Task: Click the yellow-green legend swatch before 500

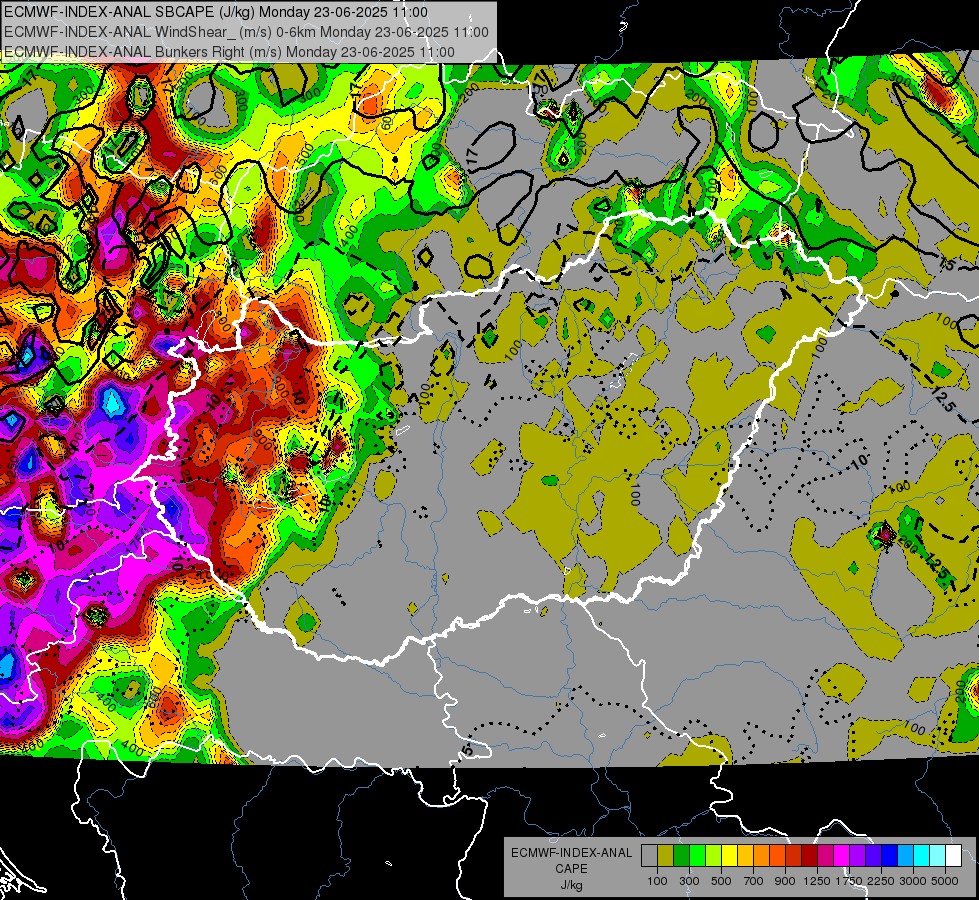Action: tap(714, 855)
